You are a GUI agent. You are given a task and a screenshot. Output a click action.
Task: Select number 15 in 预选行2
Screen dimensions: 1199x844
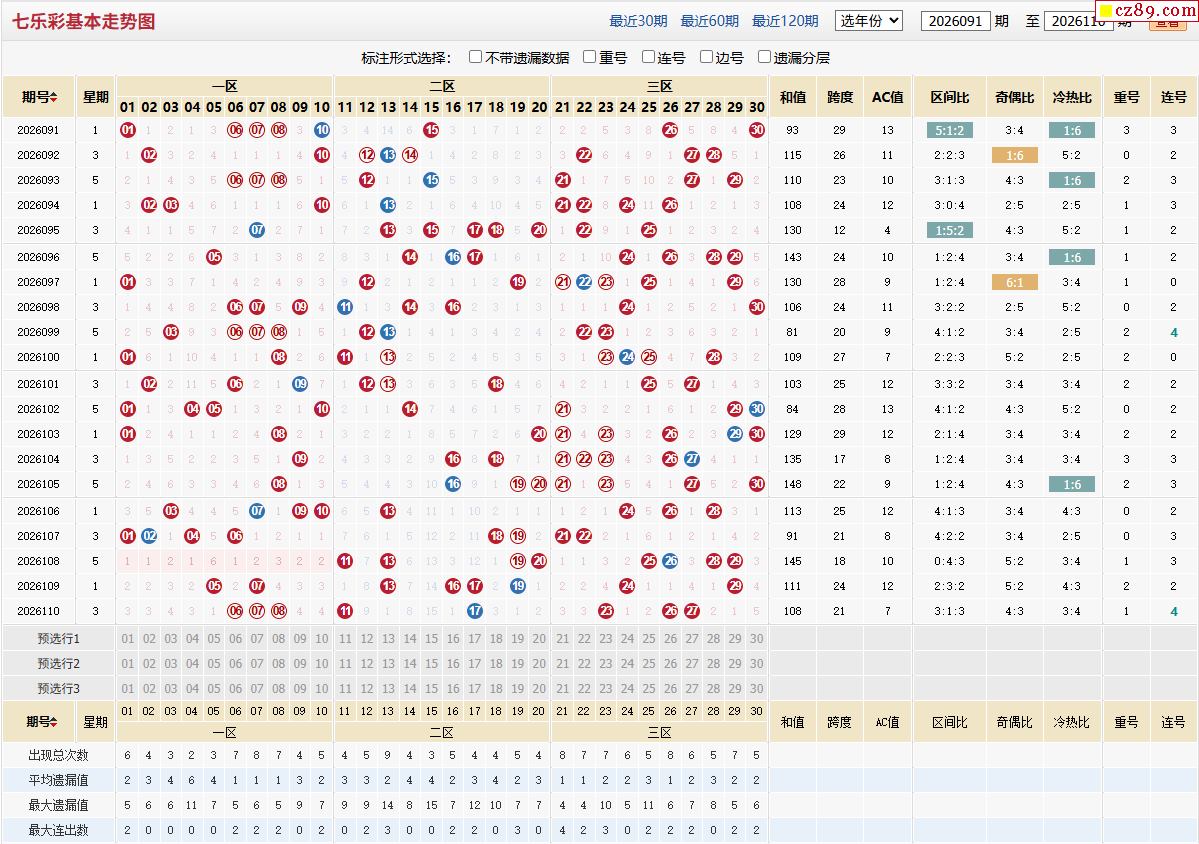(x=431, y=664)
